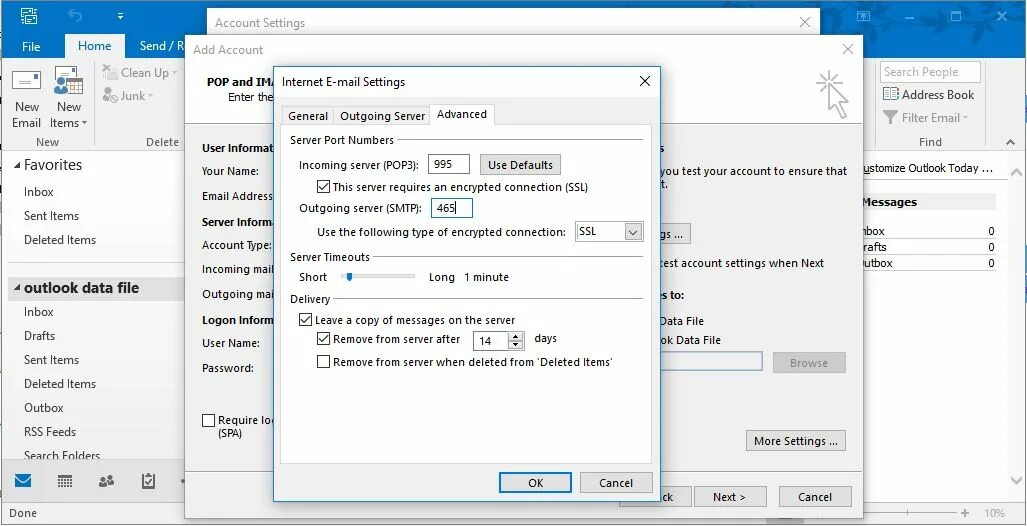
Task: Collapse the outlook data file group
Action: tap(17, 288)
